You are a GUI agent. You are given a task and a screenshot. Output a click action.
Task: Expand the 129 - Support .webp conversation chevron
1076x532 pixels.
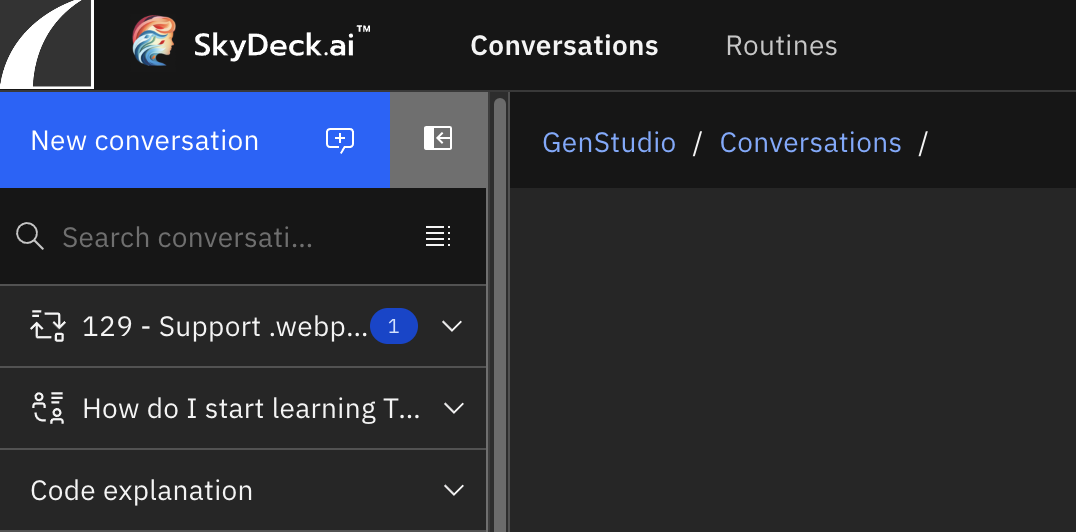coord(452,326)
